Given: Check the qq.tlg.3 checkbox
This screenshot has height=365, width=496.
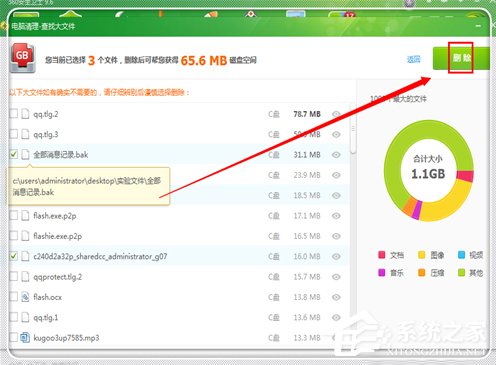Looking at the screenshot, I should pos(14,134).
